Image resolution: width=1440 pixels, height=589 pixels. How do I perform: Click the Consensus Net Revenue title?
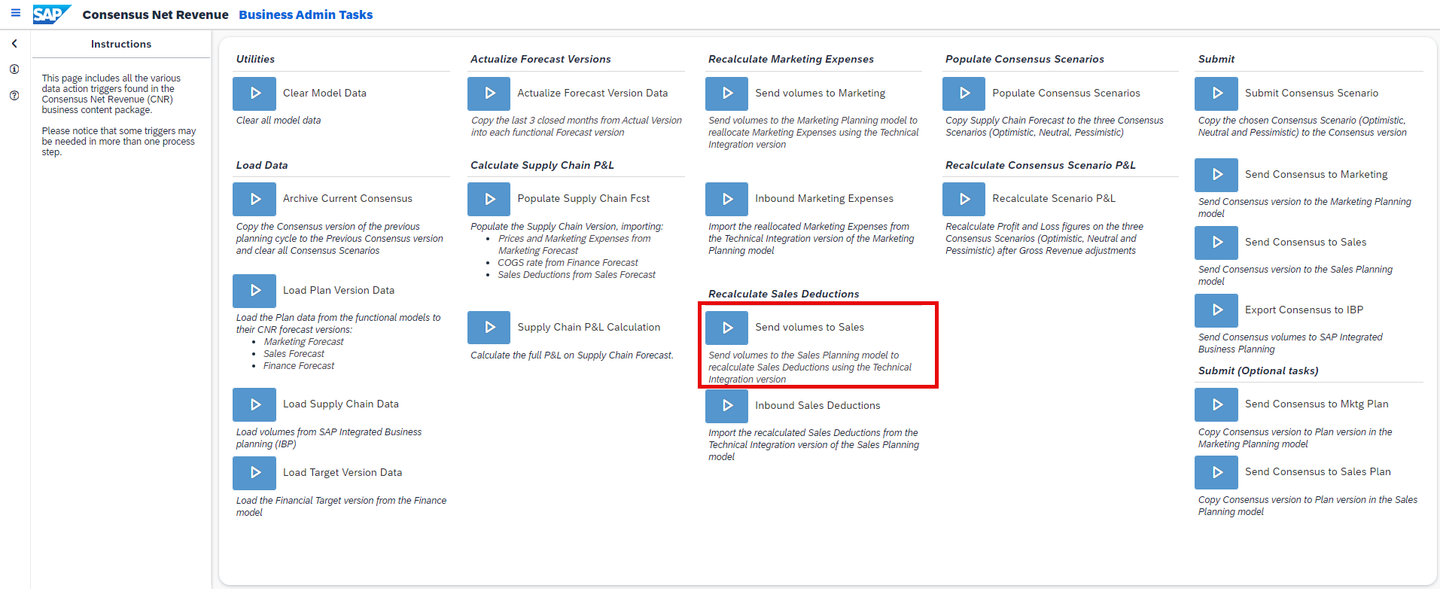point(154,15)
